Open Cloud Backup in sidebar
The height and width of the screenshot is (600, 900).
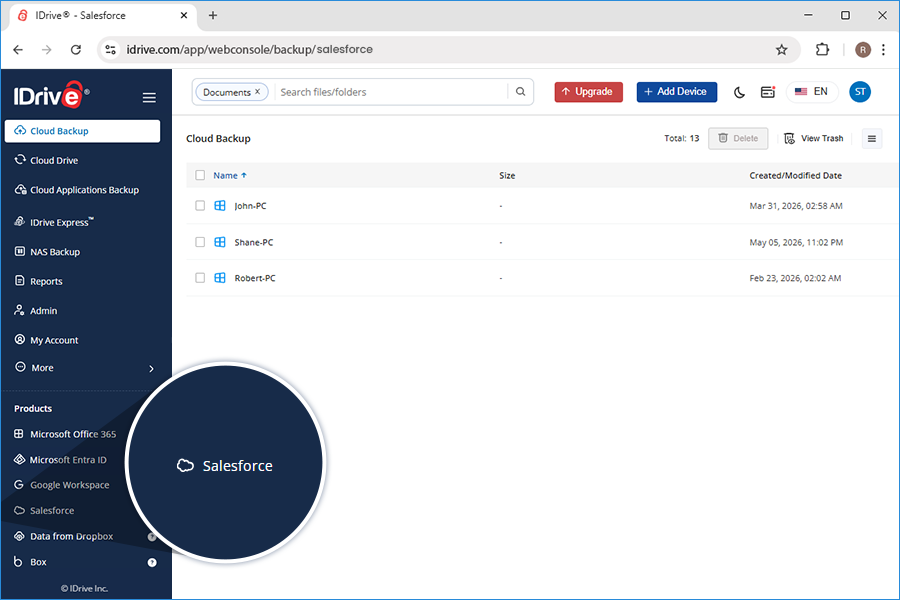tap(82, 131)
